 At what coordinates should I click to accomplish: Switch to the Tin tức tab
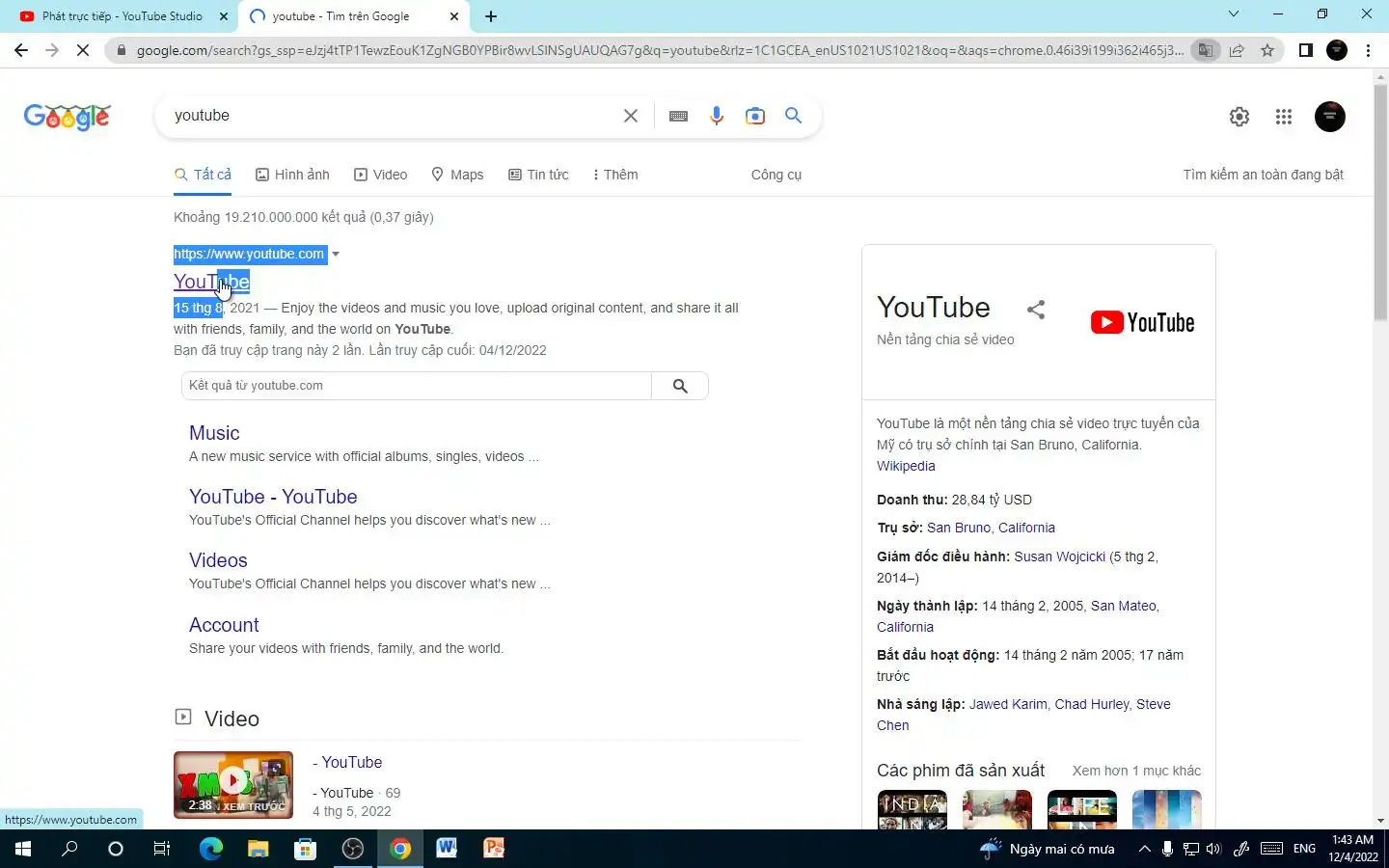pos(538,175)
